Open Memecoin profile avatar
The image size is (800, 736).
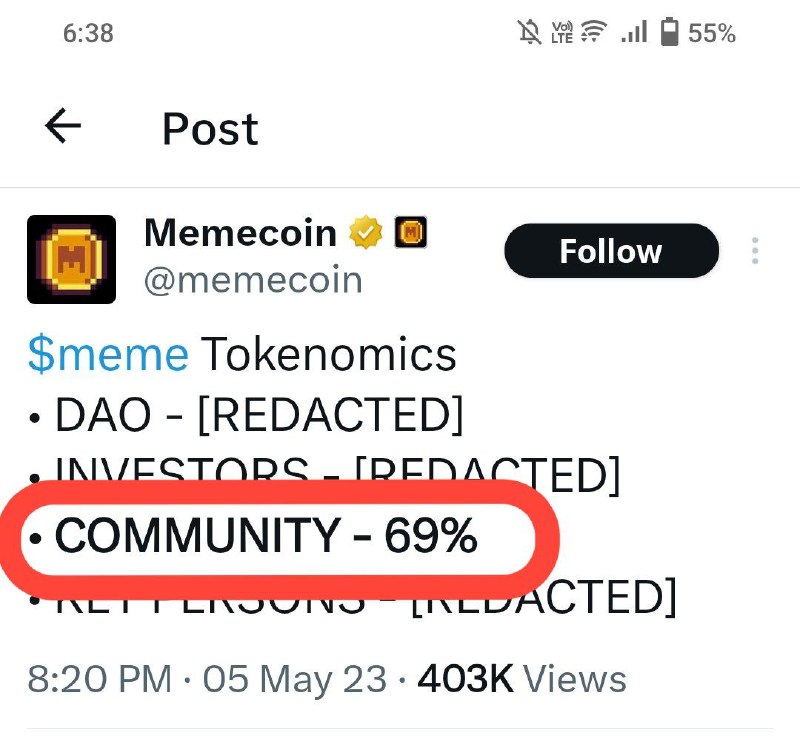[71, 258]
